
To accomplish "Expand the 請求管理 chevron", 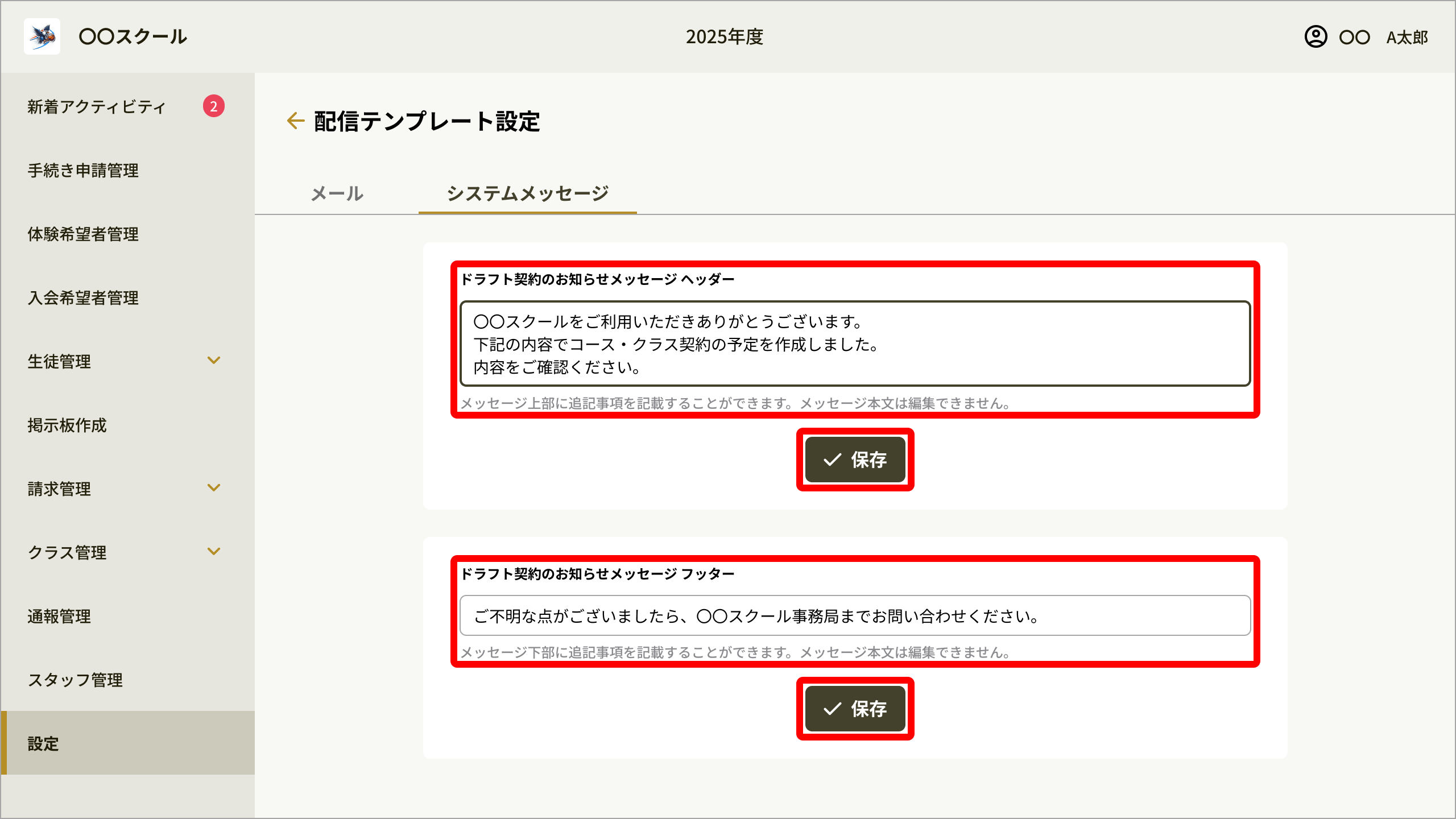I will (x=214, y=488).
